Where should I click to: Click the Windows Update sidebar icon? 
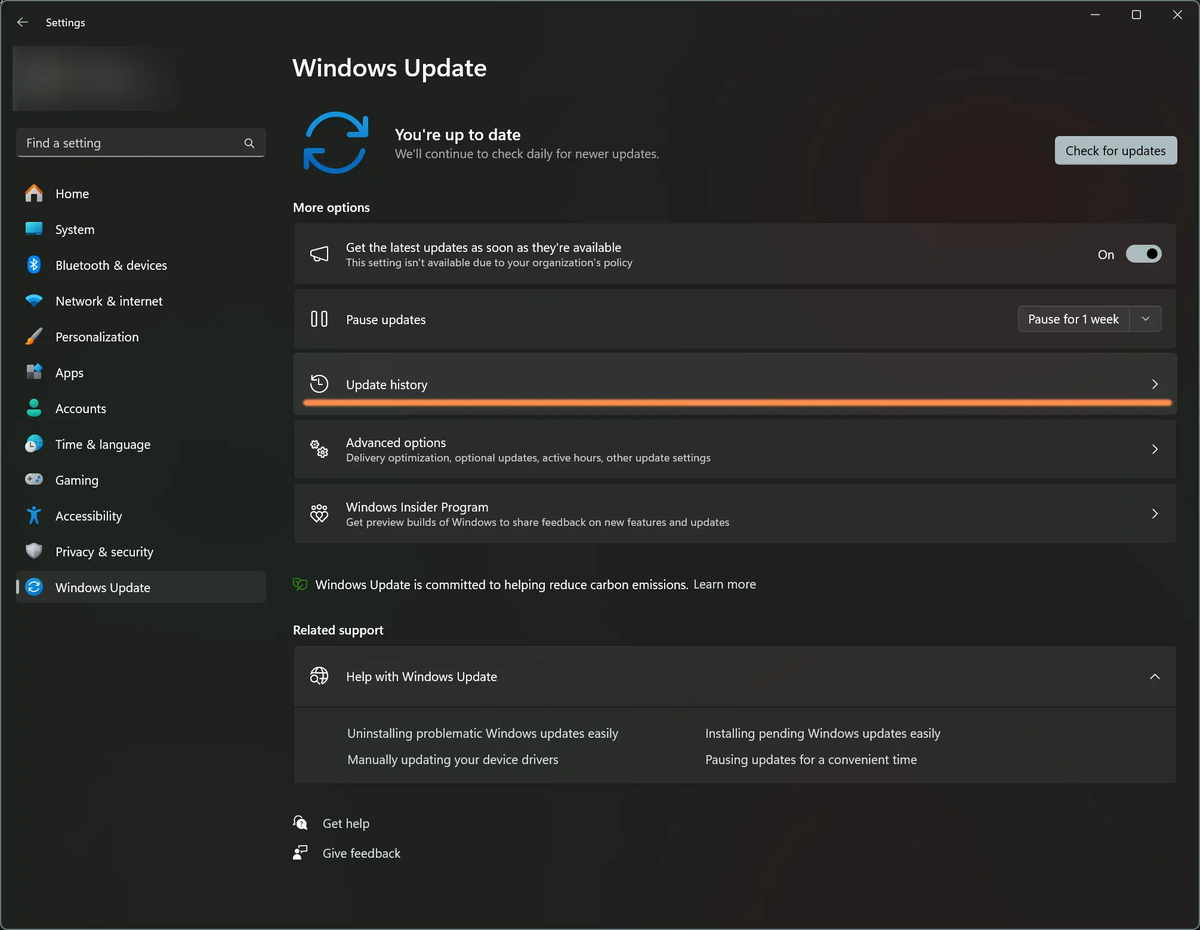[x=34, y=587]
